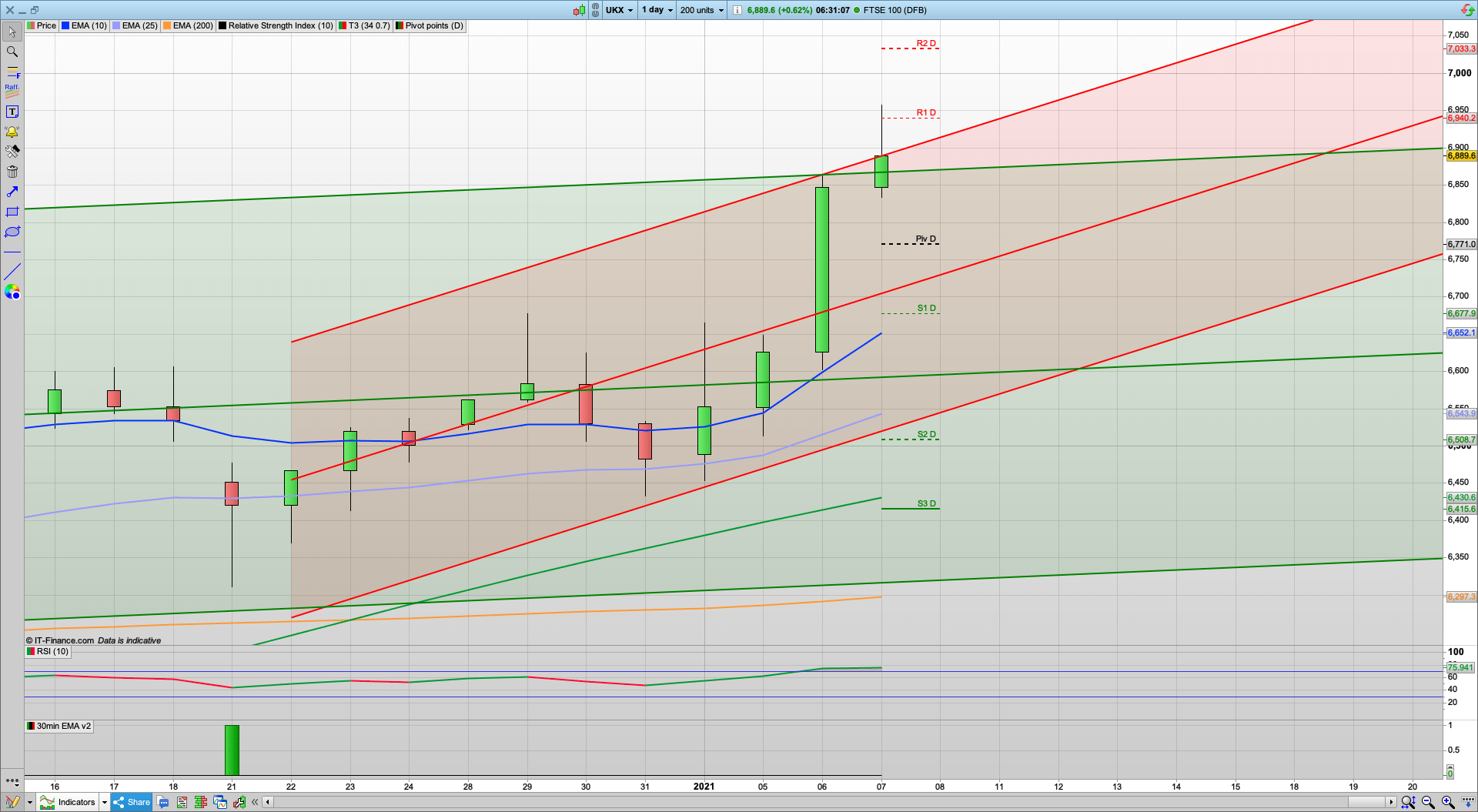Select the ellipse drawing tool
The height and width of the screenshot is (812, 1478).
(x=12, y=232)
